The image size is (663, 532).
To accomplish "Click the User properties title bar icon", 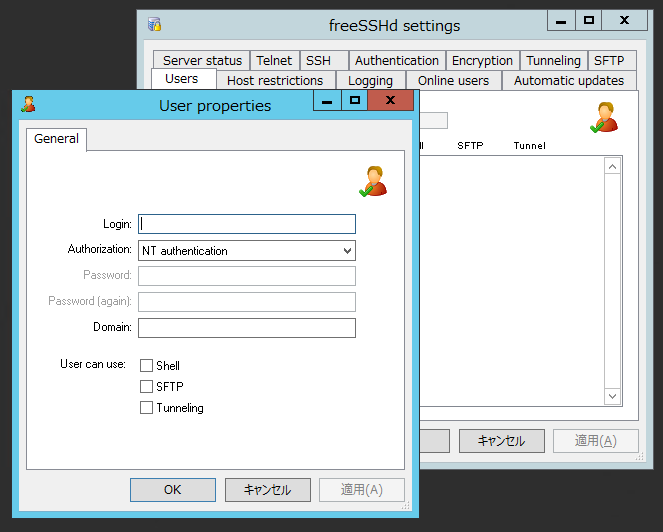I will click(x=28, y=104).
